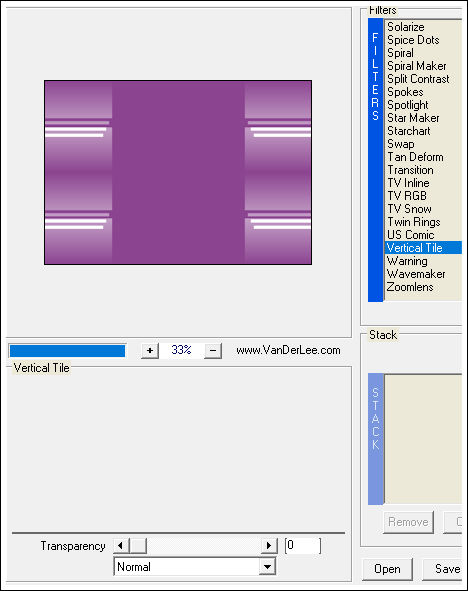The width and height of the screenshot is (468, 591).
Task: Click the purple preview image
Action: point(178,172)
